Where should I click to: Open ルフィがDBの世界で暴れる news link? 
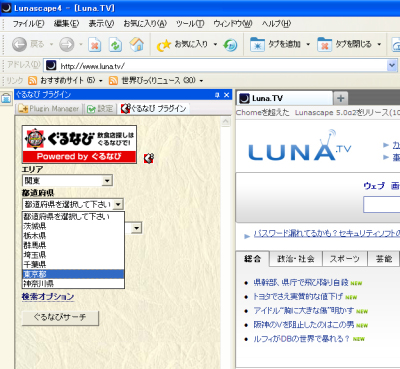click(301, 339)
